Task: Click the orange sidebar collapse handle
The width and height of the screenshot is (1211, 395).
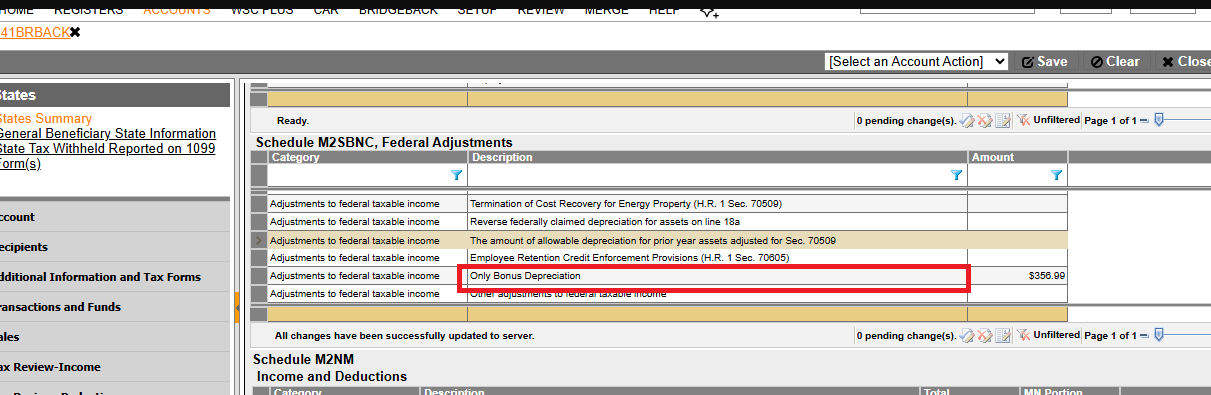Action: pos(237,307)
